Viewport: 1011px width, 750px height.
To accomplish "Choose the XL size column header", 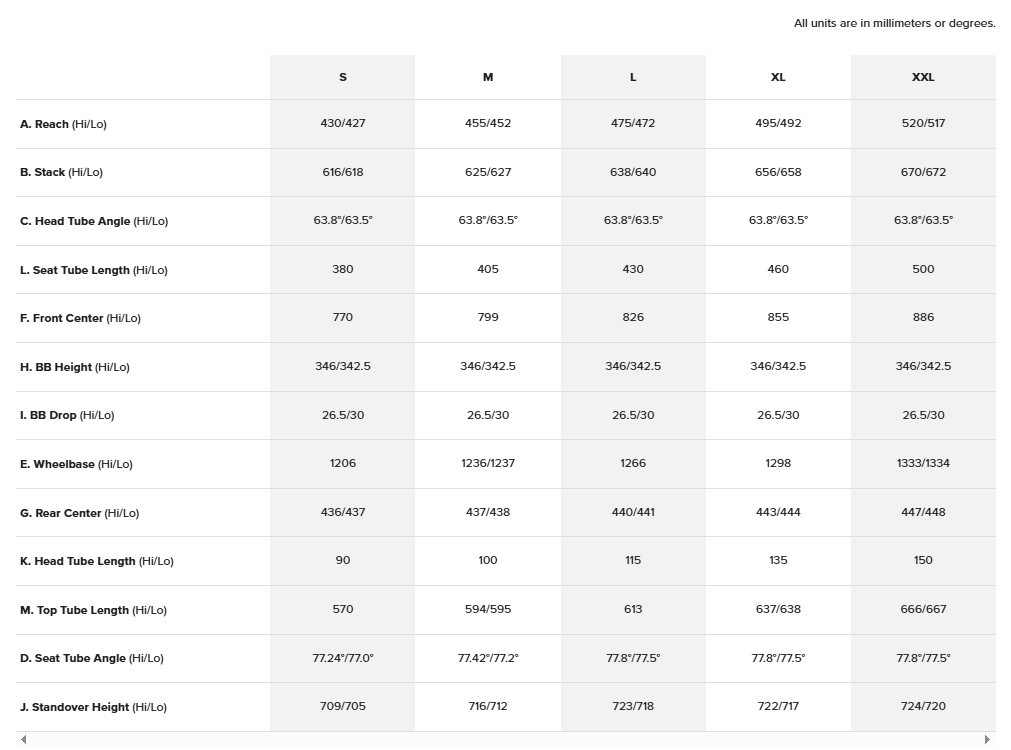I will point(778,77).
